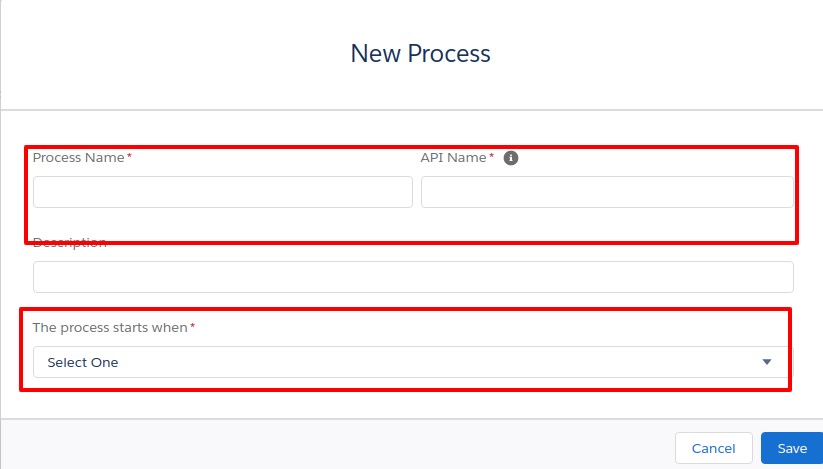The image size is (823, 469).
Task: Click the Select One placeholder text
Action: [83, 362]
